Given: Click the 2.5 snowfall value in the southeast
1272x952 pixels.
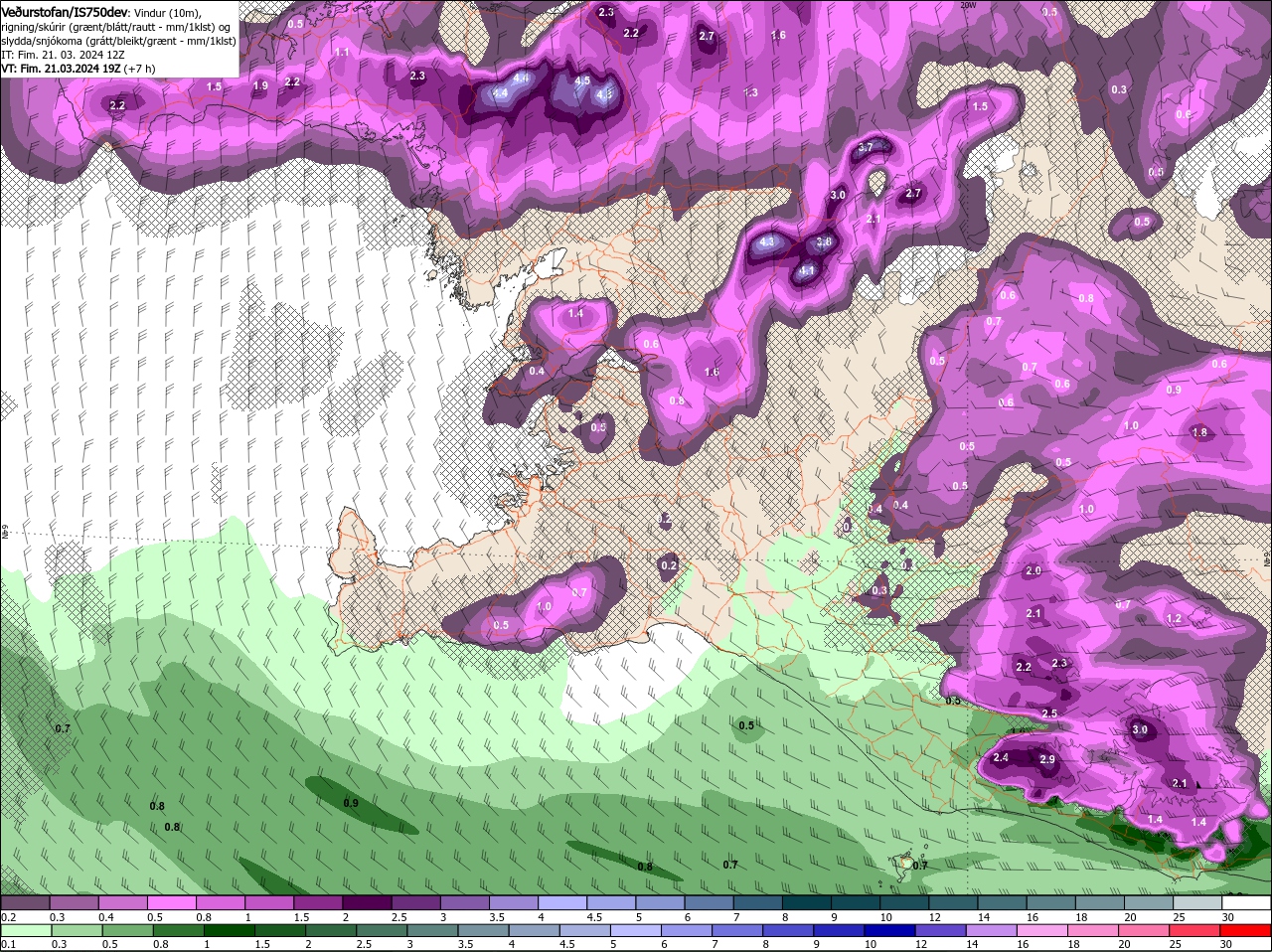Looking at the screenshot, I should point(1048,714).
